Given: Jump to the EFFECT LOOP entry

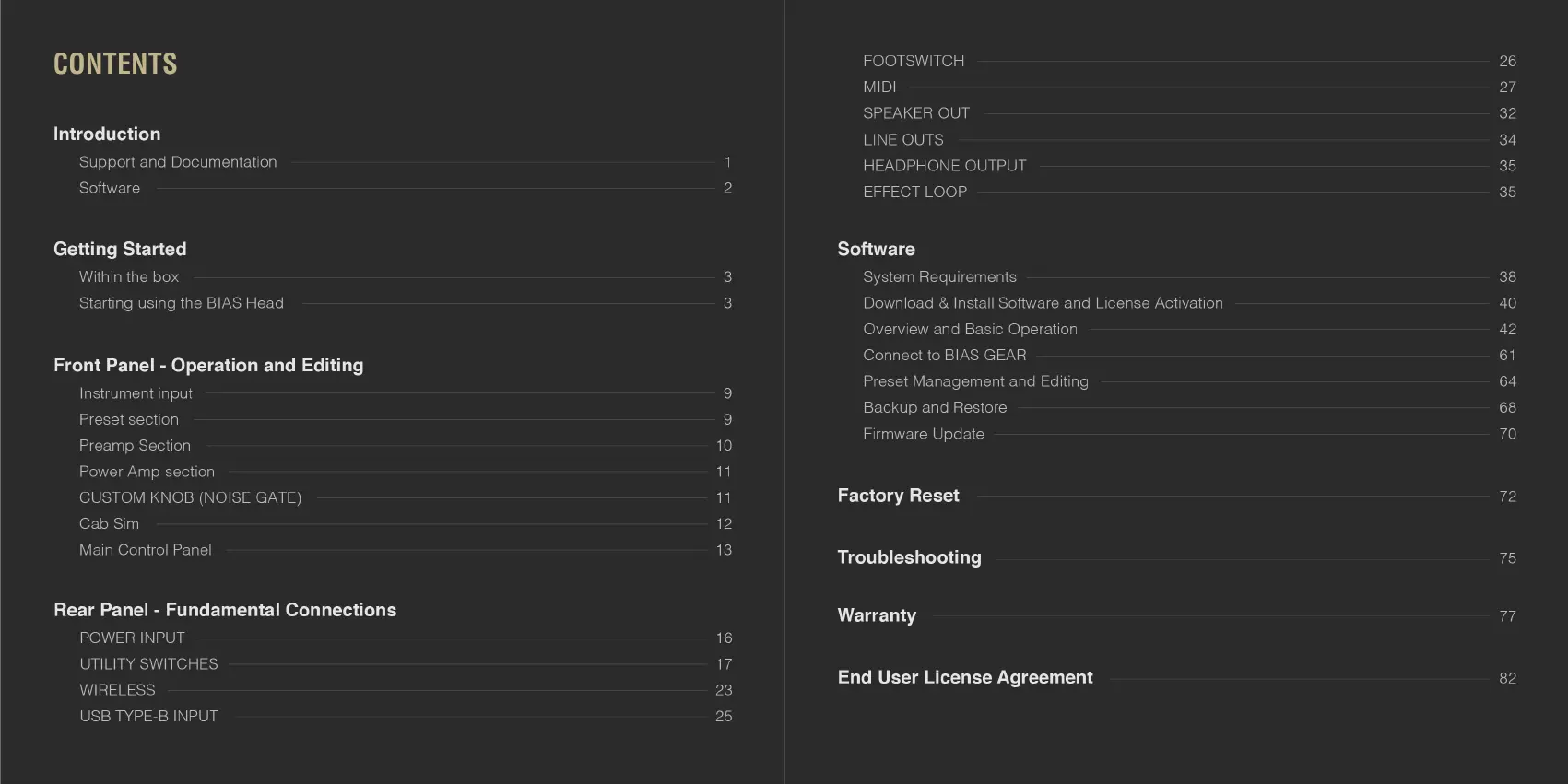Looking at the screenshot, I should 914,193.
